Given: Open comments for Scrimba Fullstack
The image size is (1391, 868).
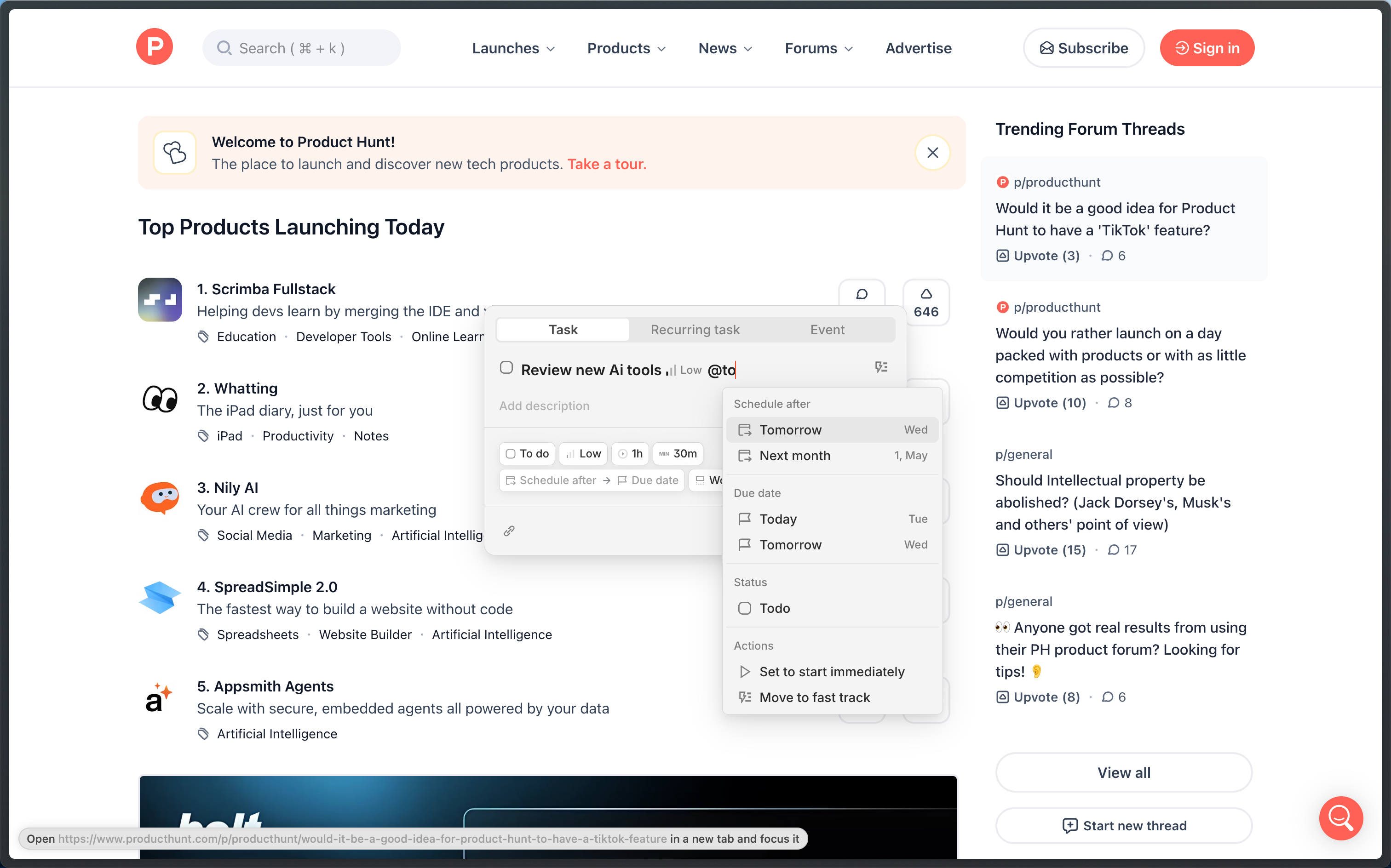Looking at the screenshot, I should click(x=862, y=295).
